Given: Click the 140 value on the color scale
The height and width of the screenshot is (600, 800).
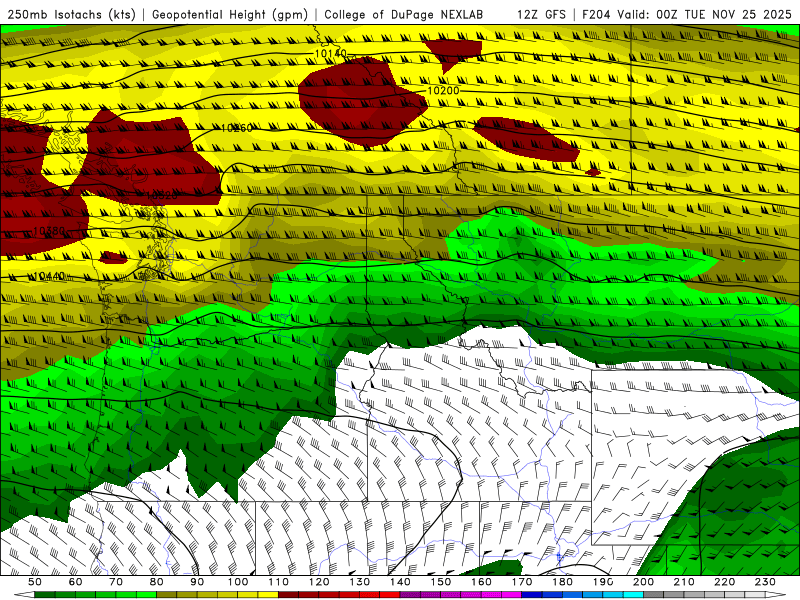Looking at the screenshot, I should 401,582.
